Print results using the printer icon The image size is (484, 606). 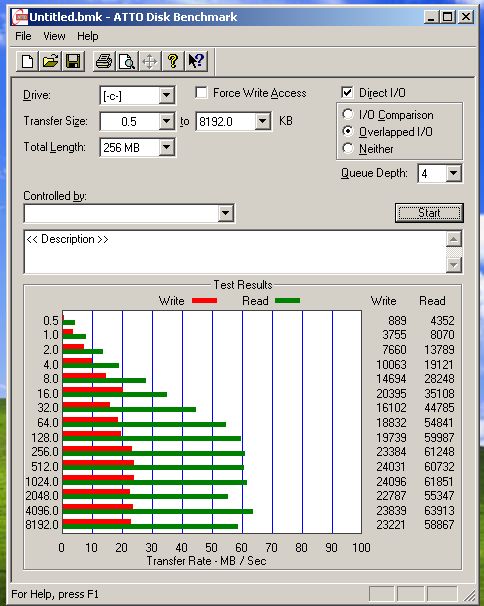(x=104, y=61)
